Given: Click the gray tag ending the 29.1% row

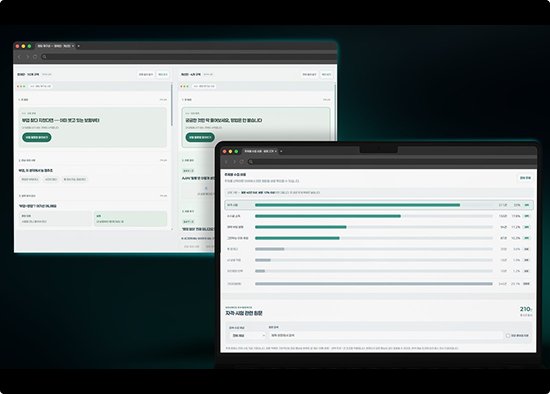Looking at the screenshot, I should 526,283.
